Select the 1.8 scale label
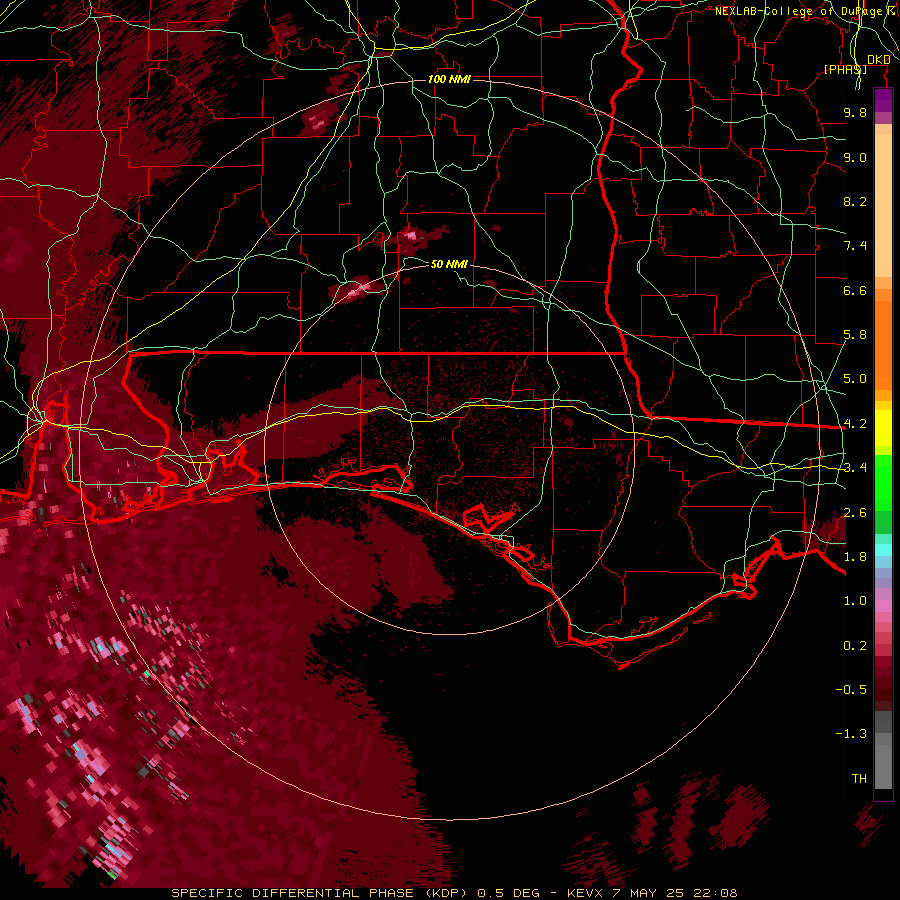Viewport: 900px width, 900px height. 855,557
